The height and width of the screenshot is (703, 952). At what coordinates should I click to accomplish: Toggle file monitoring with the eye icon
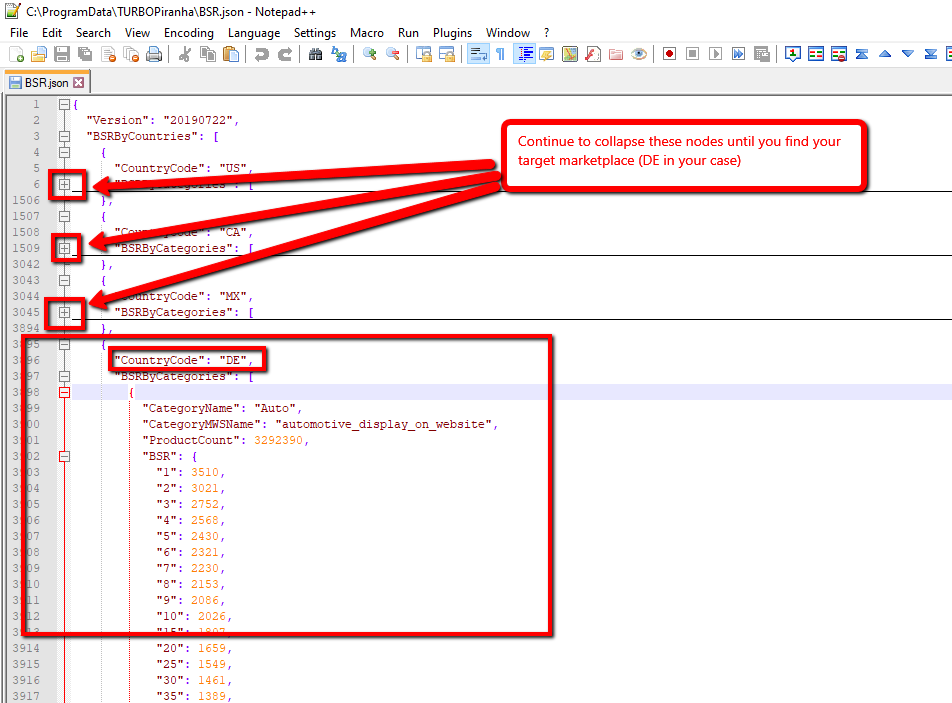tap(639, 54)
